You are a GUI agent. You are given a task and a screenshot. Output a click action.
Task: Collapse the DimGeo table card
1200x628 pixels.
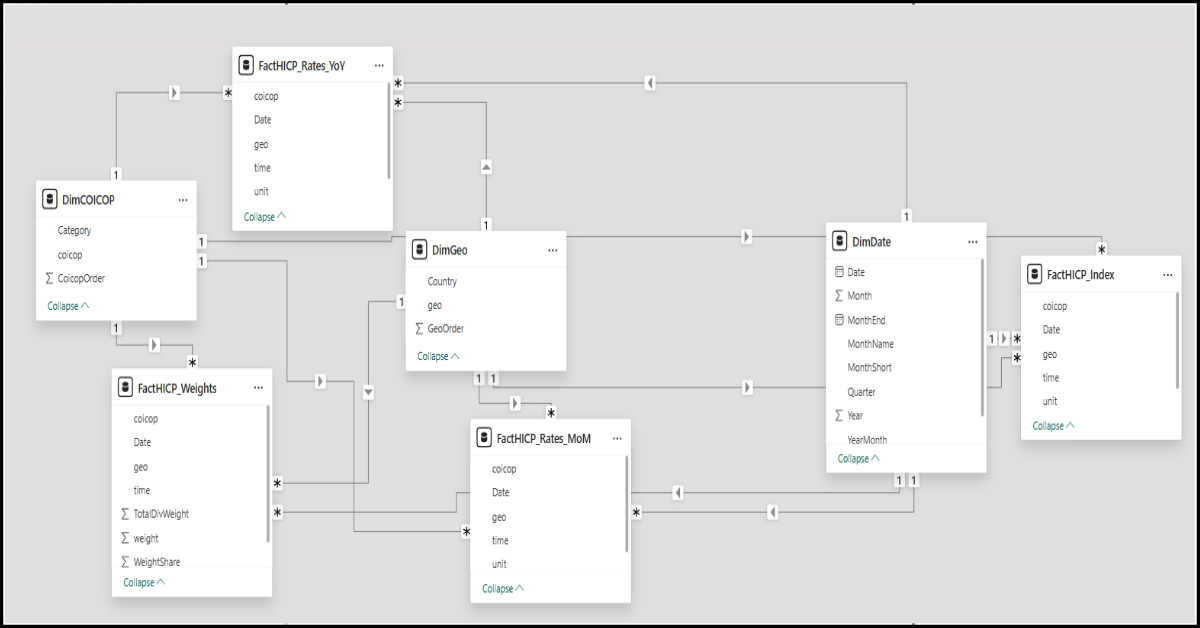pos(439,356)
